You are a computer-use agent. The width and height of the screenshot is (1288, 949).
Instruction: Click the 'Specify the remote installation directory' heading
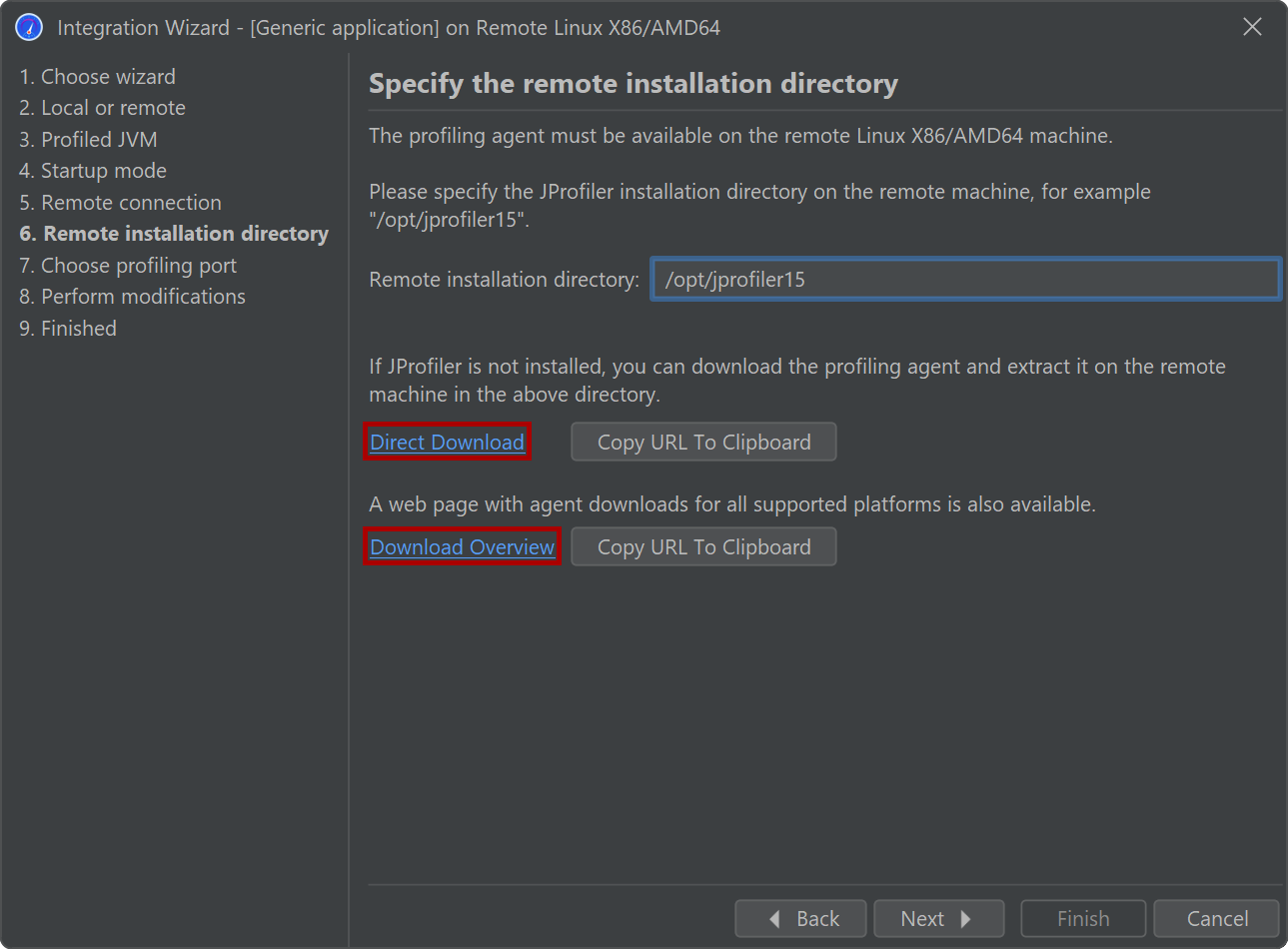pos(634,83)
